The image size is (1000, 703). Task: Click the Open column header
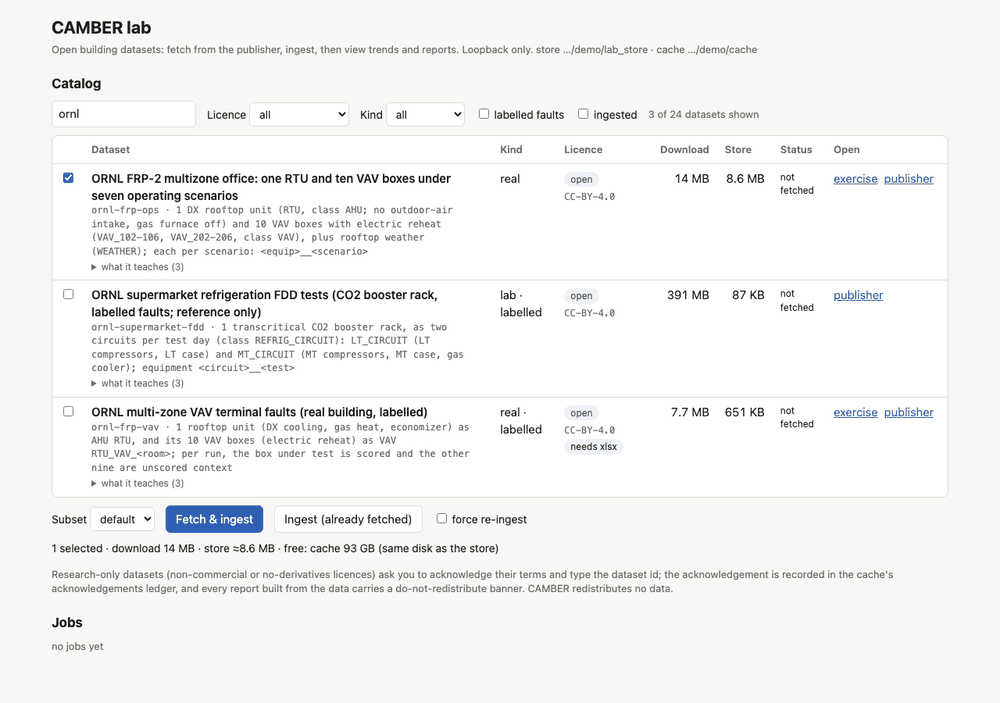846,149
